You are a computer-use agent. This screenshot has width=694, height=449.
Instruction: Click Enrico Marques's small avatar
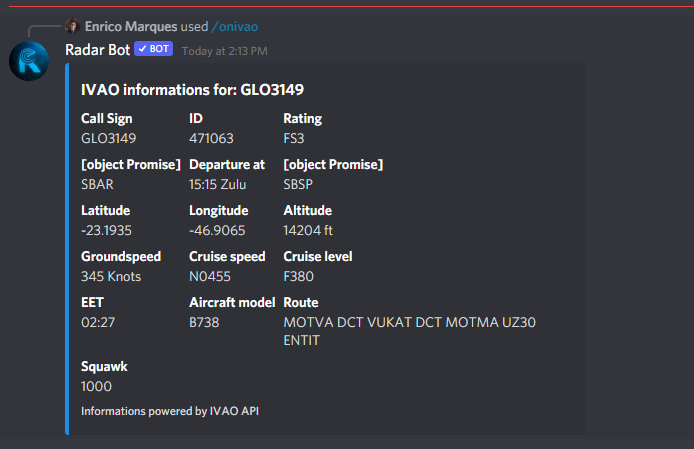(73, 26)
